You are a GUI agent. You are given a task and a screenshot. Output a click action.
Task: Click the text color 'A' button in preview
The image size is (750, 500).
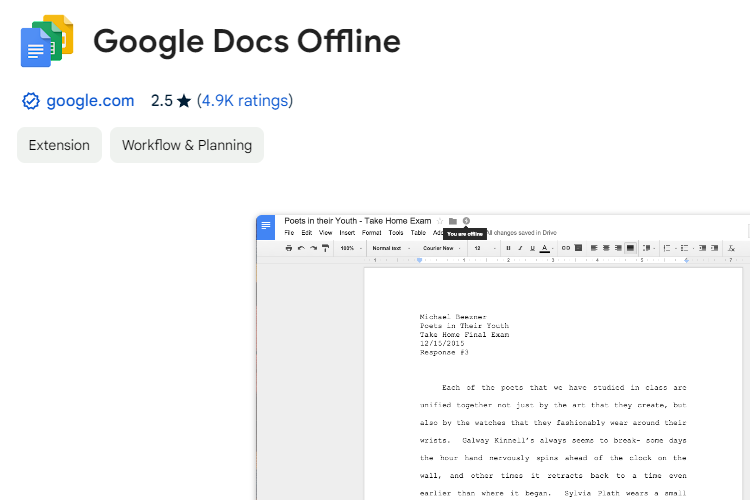(x=544, y=248)
